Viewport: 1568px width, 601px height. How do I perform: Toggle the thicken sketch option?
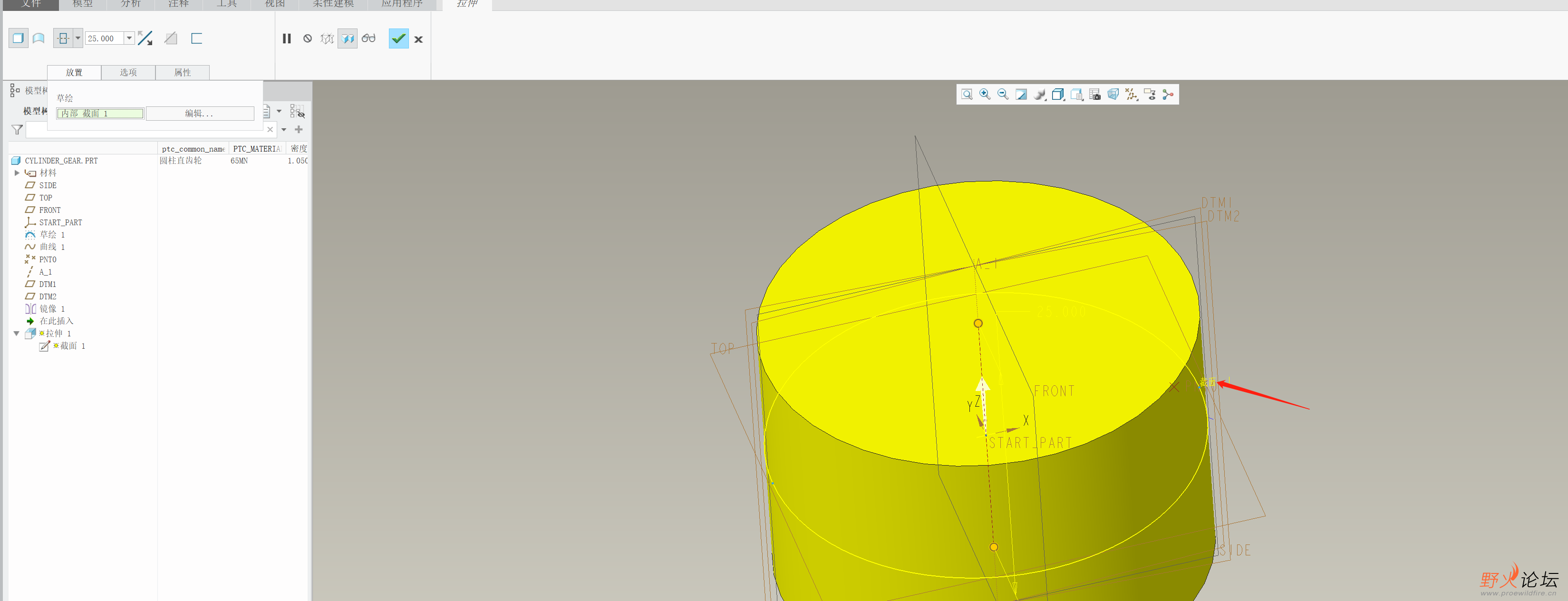point(196,38)
